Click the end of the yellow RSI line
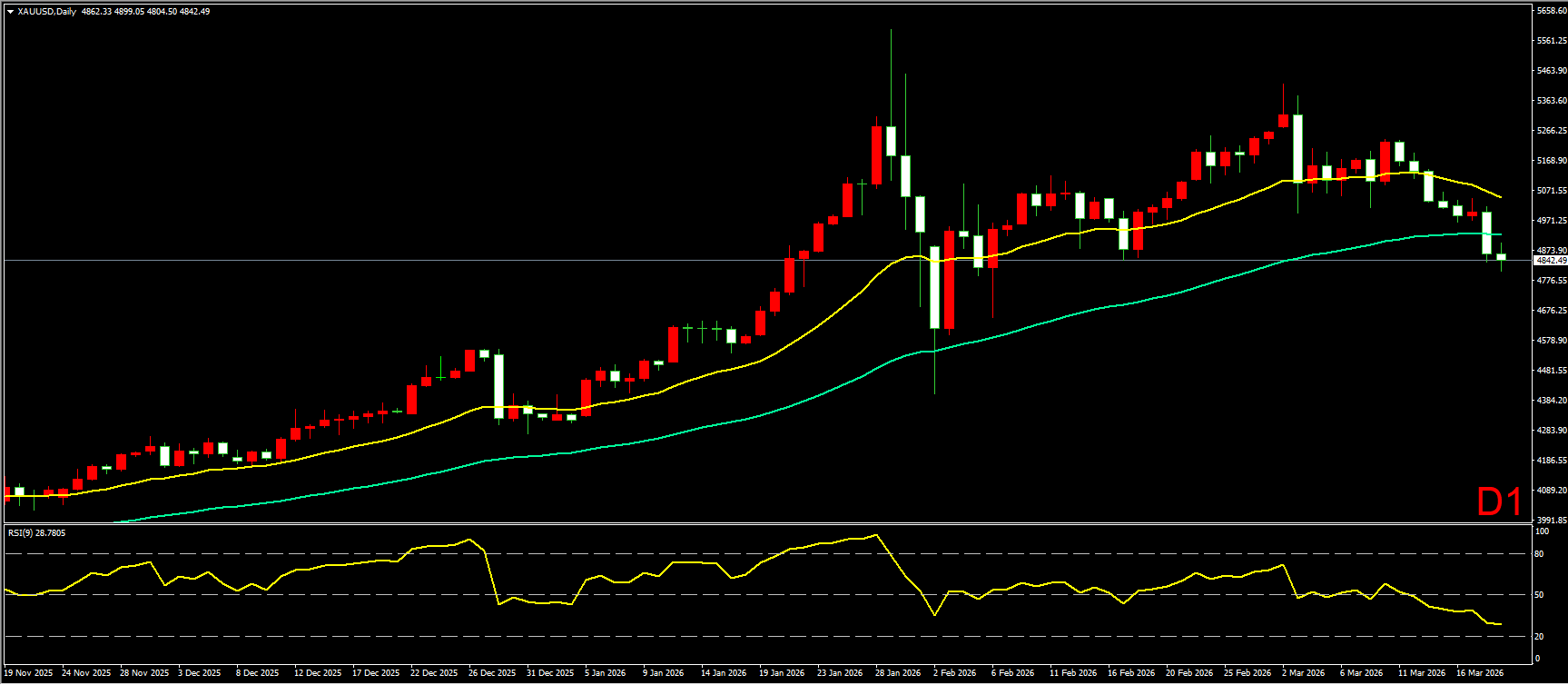 pyautogui.click(x=1500, y=624)
